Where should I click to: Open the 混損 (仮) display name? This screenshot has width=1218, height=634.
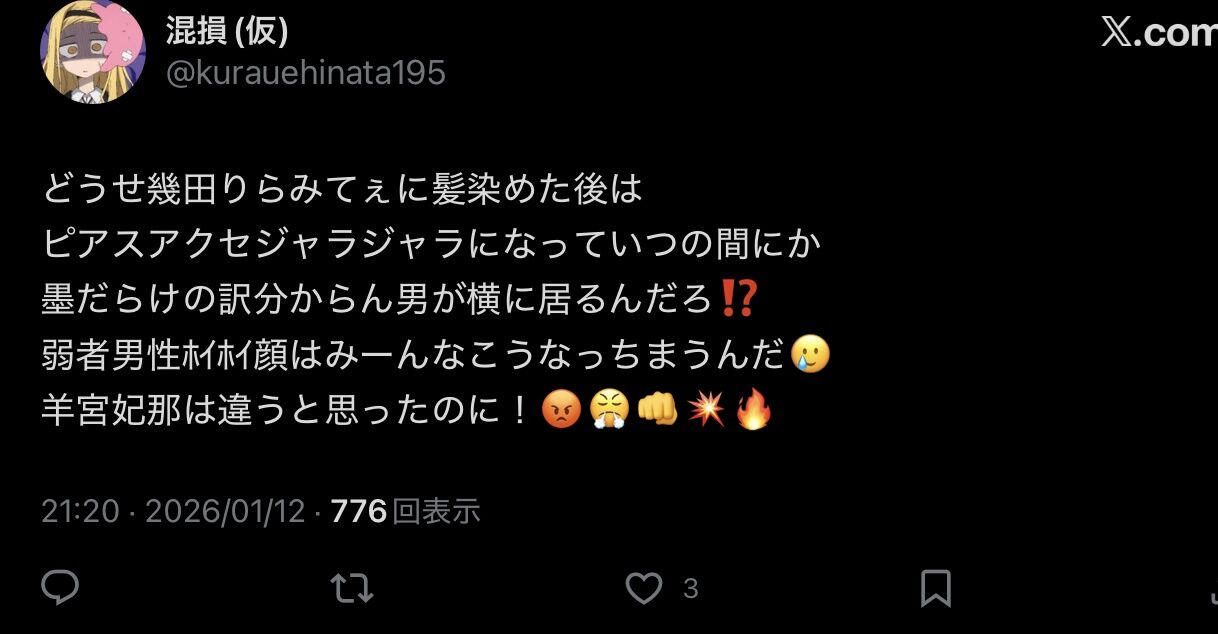(x=227, y=32)
